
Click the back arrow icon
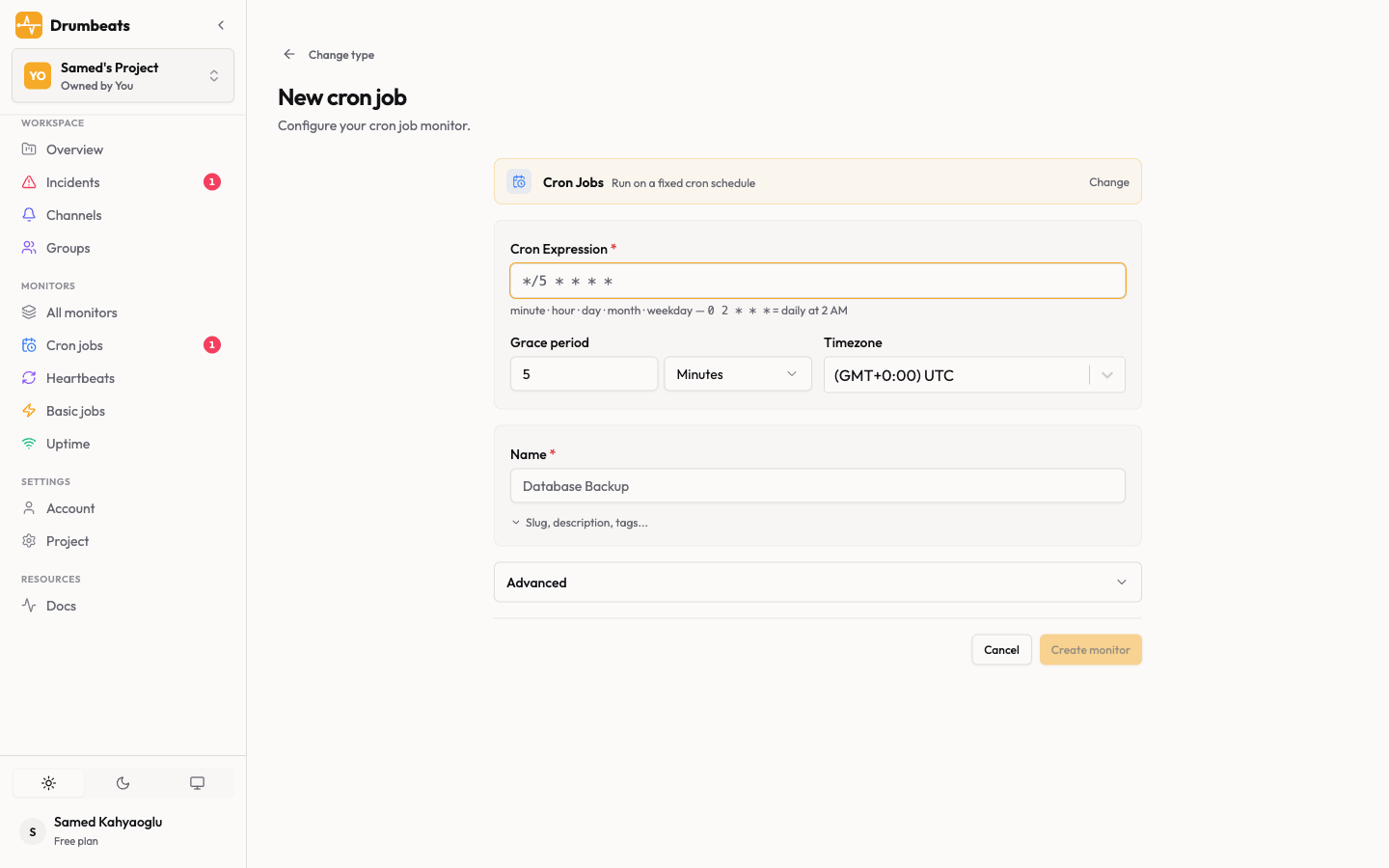[289, 54]
